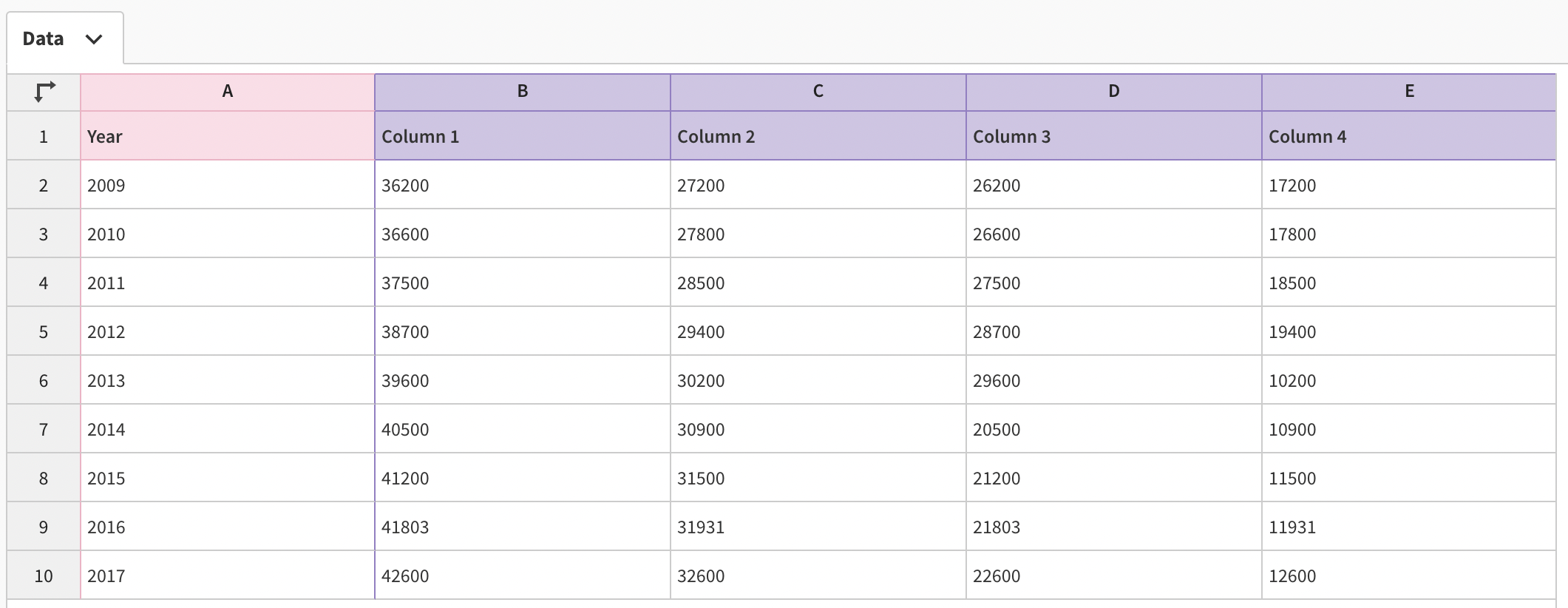Click cell showing 32600
The height and width of the screenshot is (608, 1568).
point(818,575)
